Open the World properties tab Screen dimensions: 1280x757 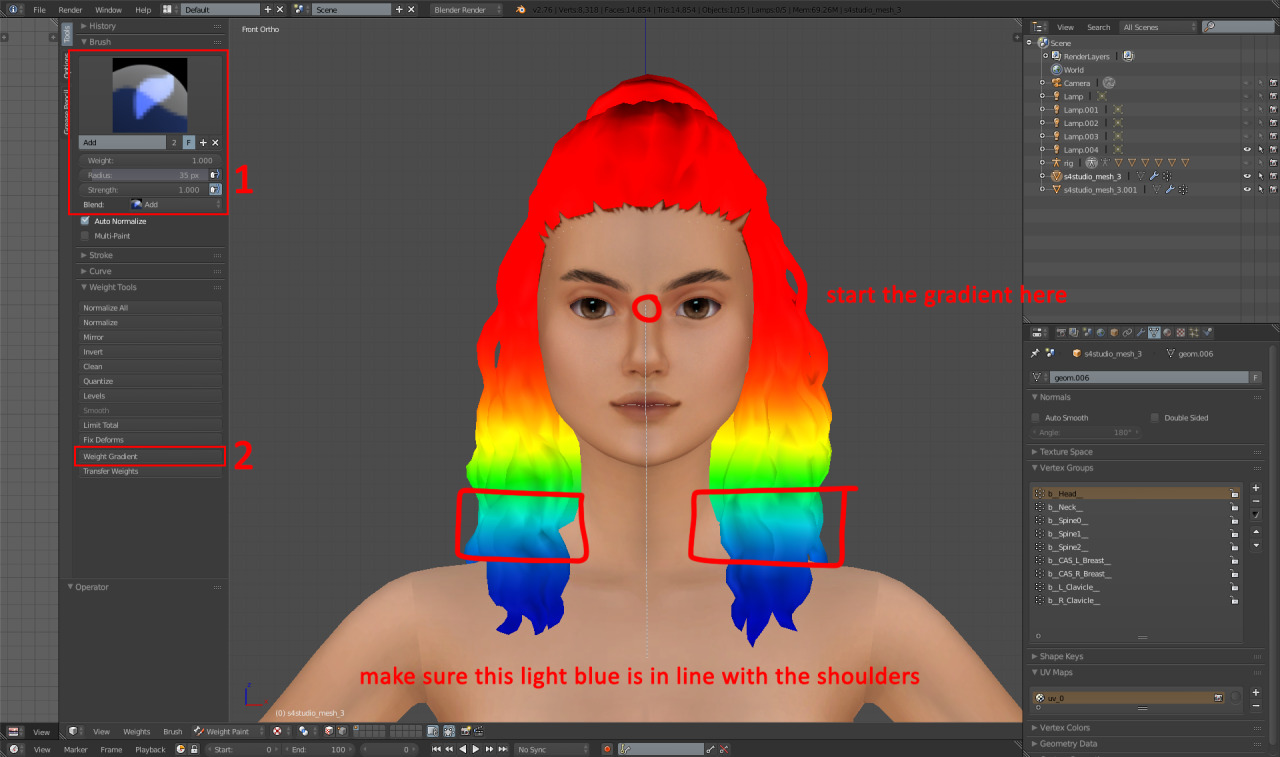1101,333
